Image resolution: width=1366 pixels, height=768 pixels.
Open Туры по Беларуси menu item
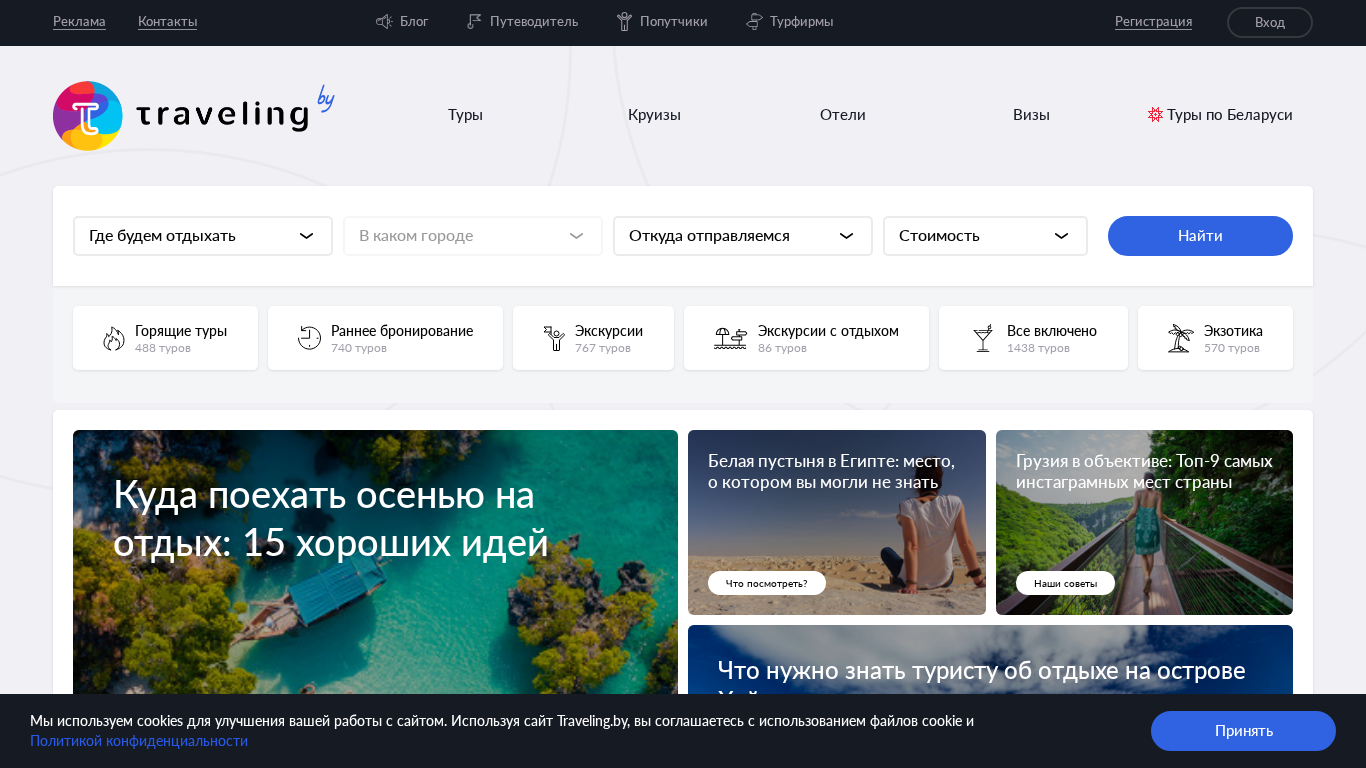(1220, 115)
